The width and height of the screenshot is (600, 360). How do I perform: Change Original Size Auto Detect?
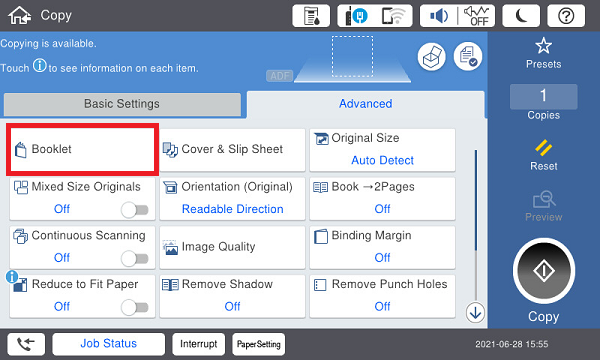click(382, 150)
